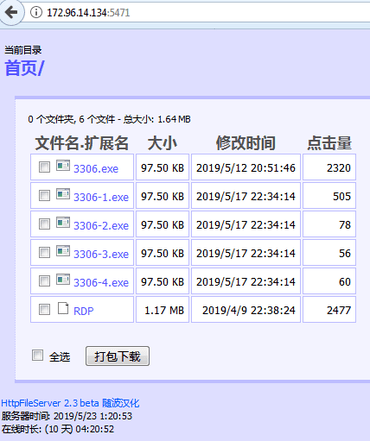Click the file icon beside 3306.exe
Screen dimensions: 370x441
tap(63, 165)
